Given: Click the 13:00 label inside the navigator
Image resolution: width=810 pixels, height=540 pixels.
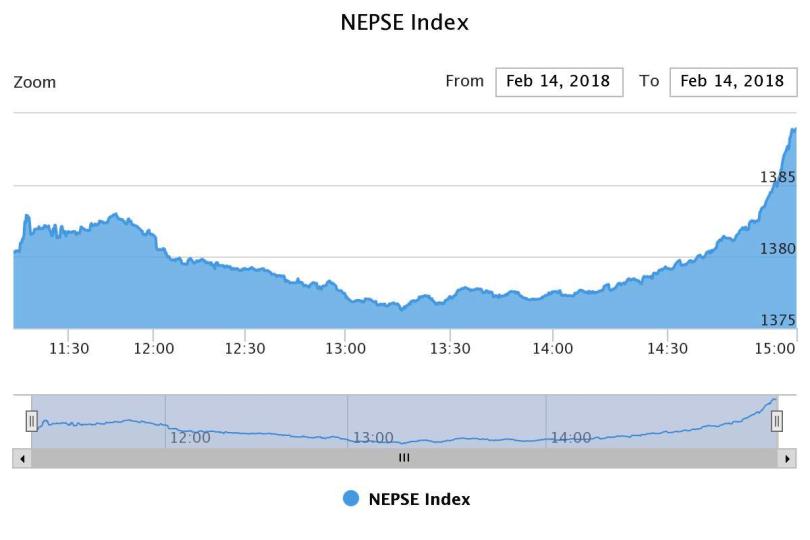Looking at the screenshot, I should pyautogui.click(x=373, y=438).
